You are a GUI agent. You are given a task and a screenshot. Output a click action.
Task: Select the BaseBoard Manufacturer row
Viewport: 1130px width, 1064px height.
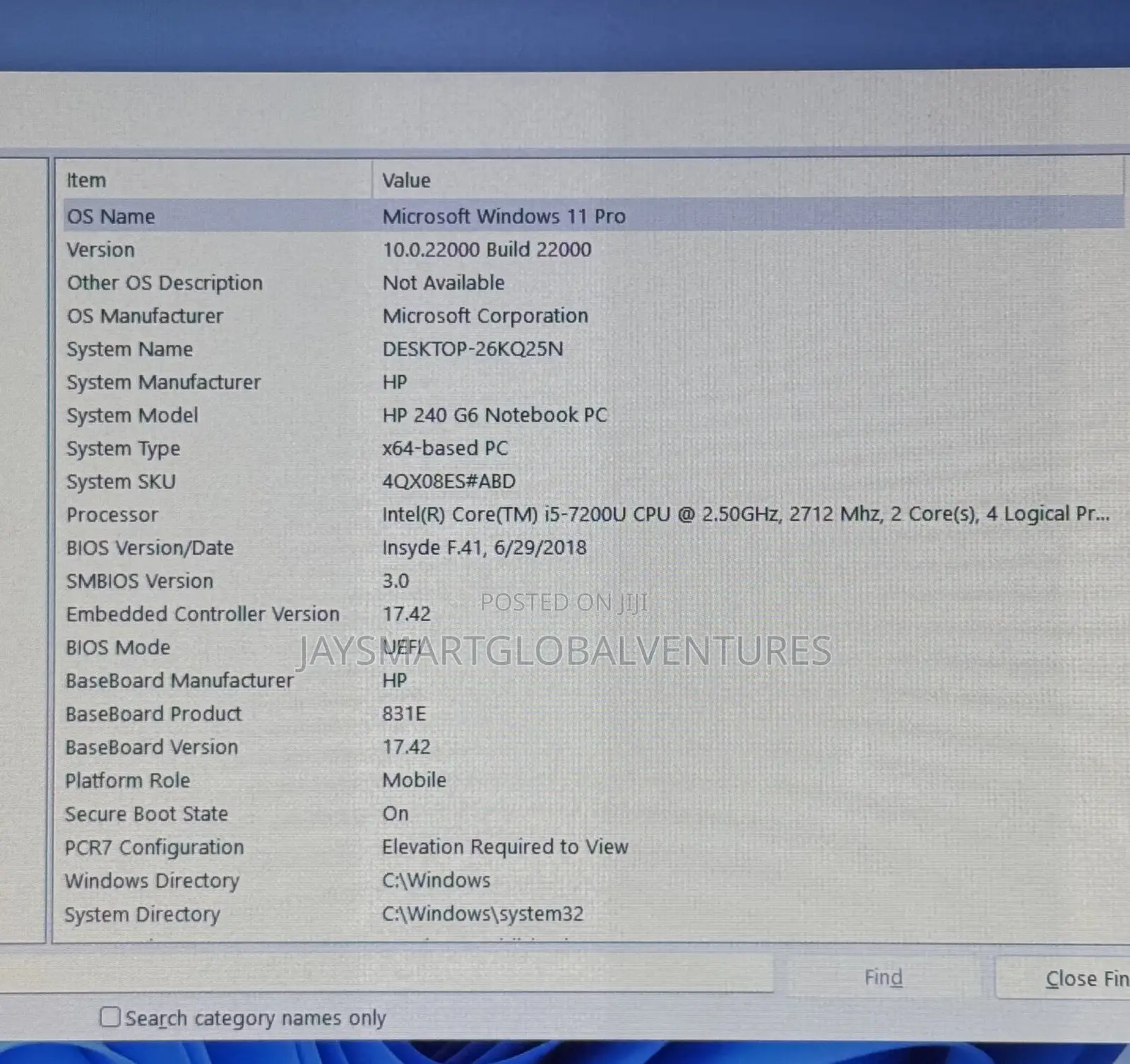[x=593, y=680]
